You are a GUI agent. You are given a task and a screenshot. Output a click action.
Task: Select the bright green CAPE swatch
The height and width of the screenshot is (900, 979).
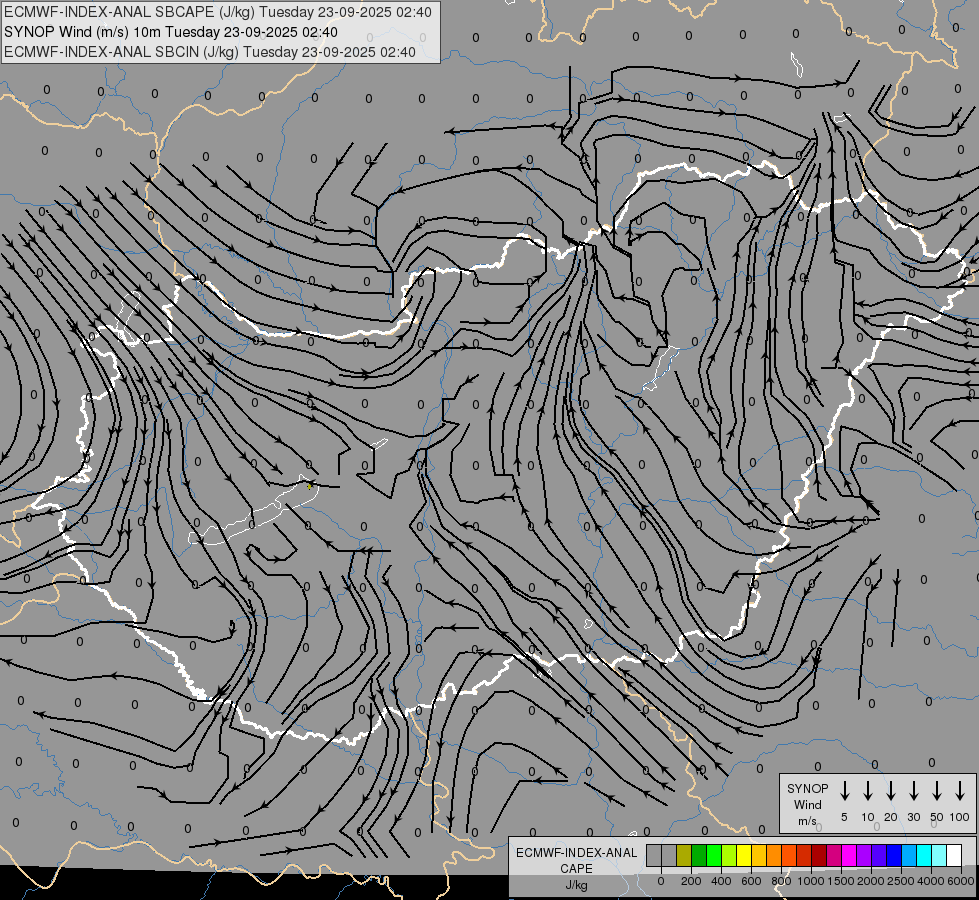(x=714, y=856)
